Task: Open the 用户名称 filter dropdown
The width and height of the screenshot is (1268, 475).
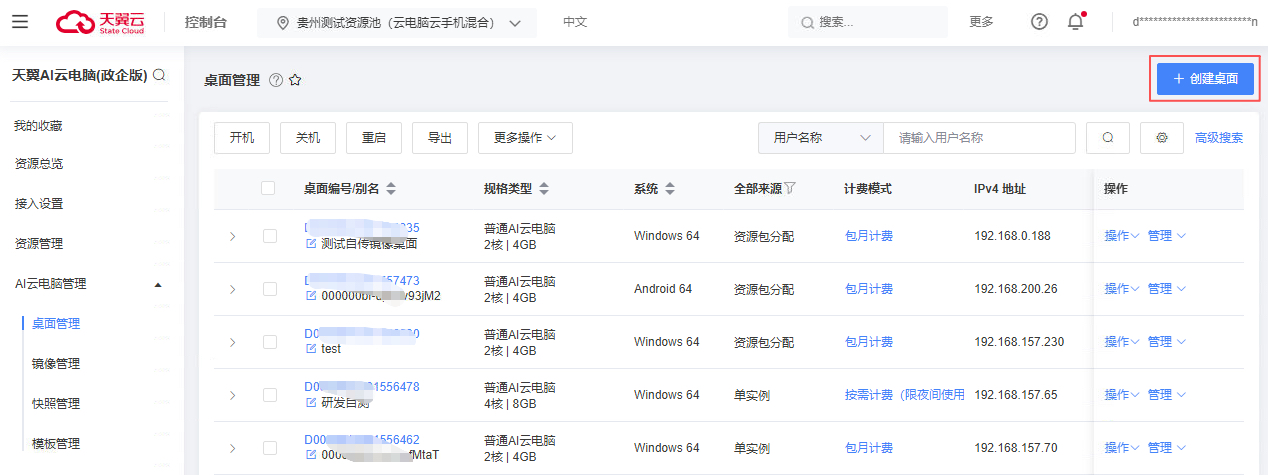Action: pos(821,138)
